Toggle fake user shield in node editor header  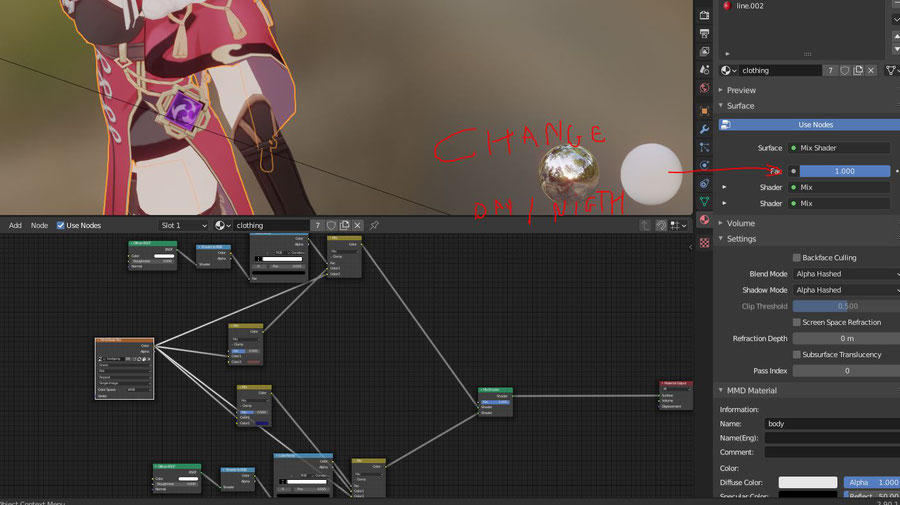coord(331,226)
